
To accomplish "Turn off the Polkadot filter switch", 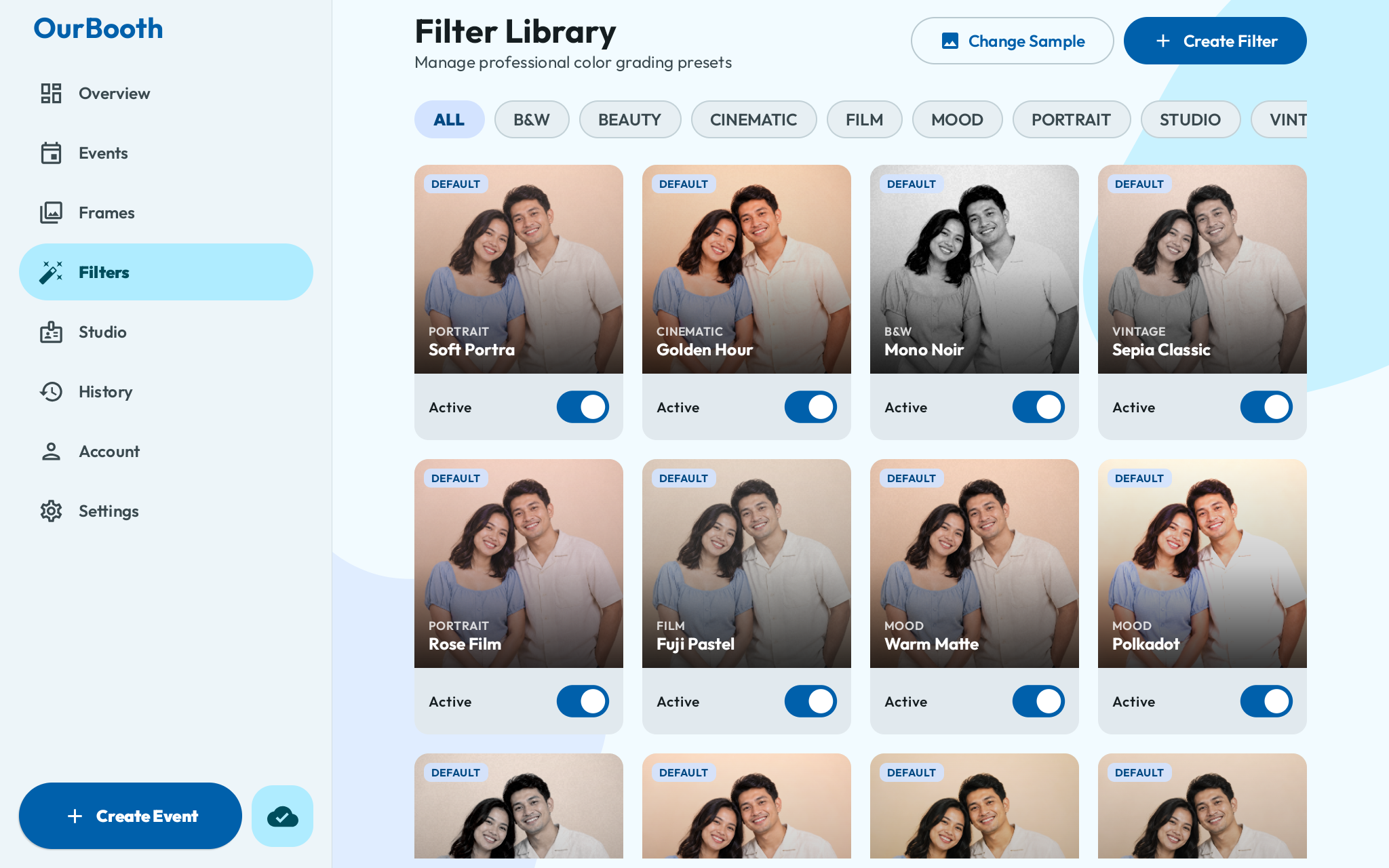I will [1266, 701].
